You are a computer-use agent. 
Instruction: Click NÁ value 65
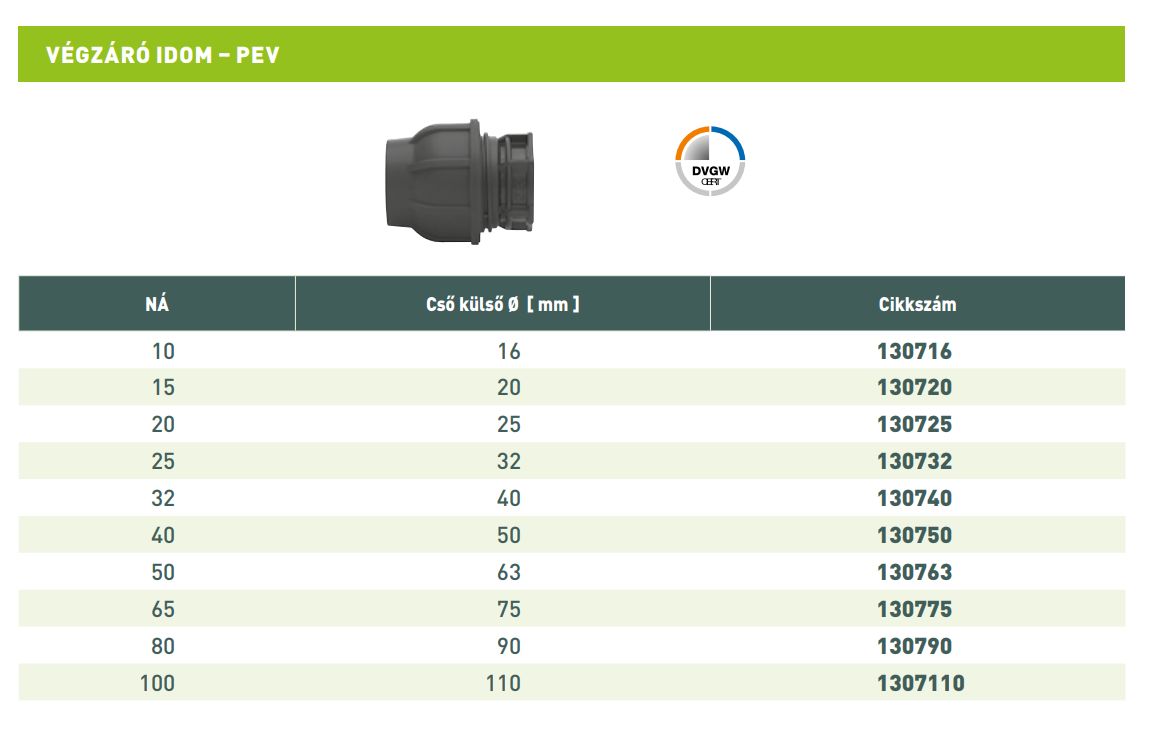[163, 609]
